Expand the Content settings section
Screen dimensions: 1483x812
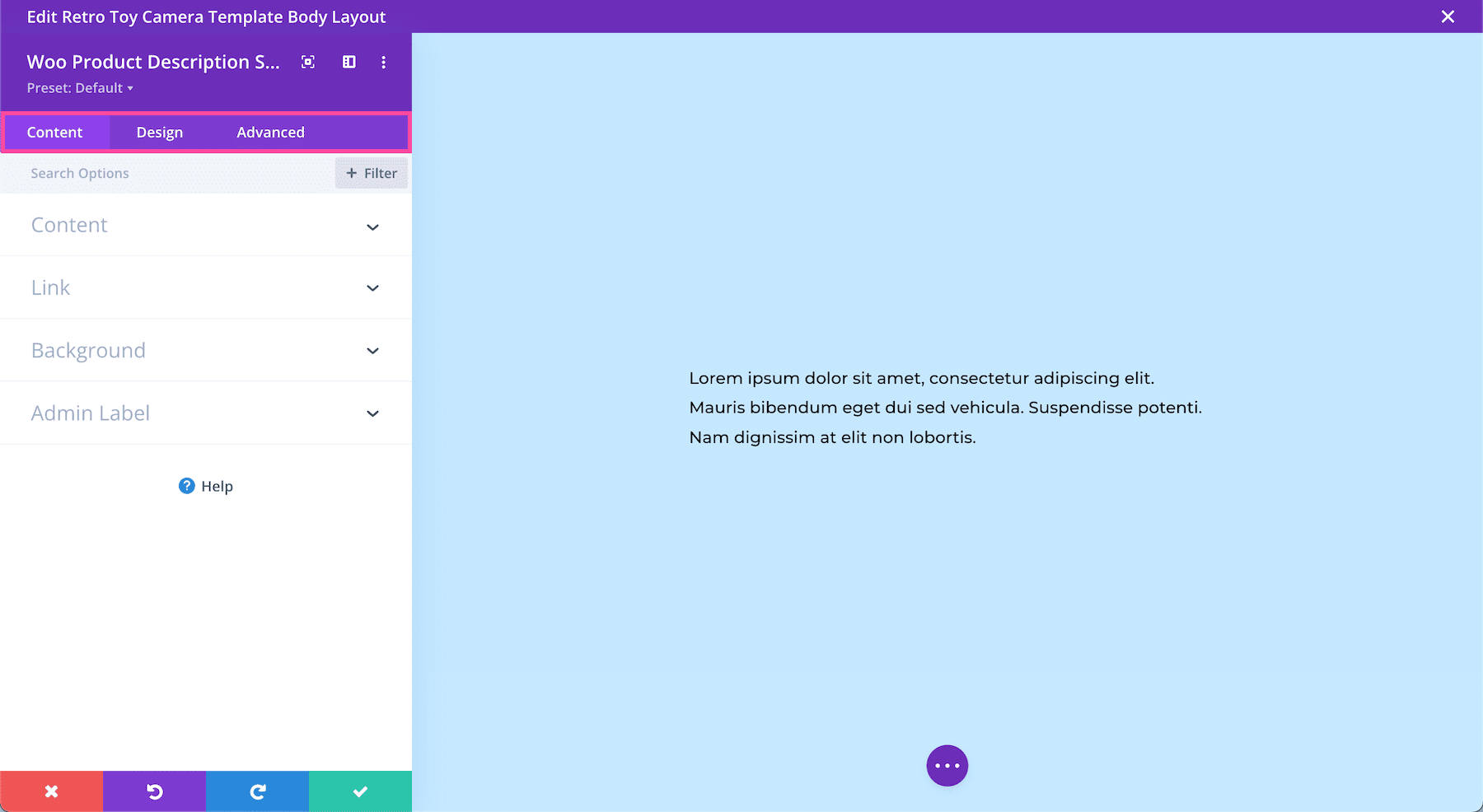206,225
